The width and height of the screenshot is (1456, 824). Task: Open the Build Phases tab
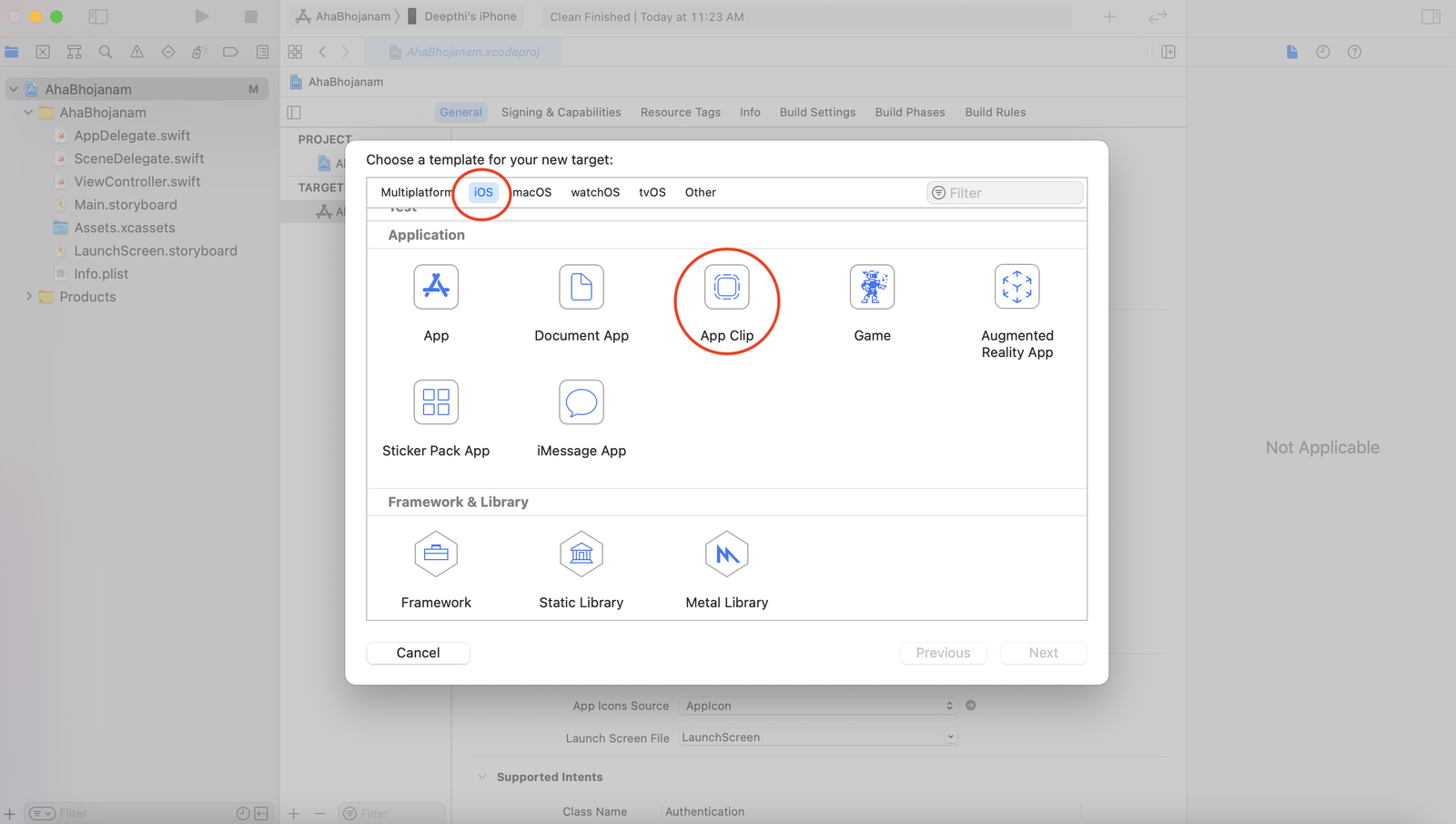(x=910, y=112)
